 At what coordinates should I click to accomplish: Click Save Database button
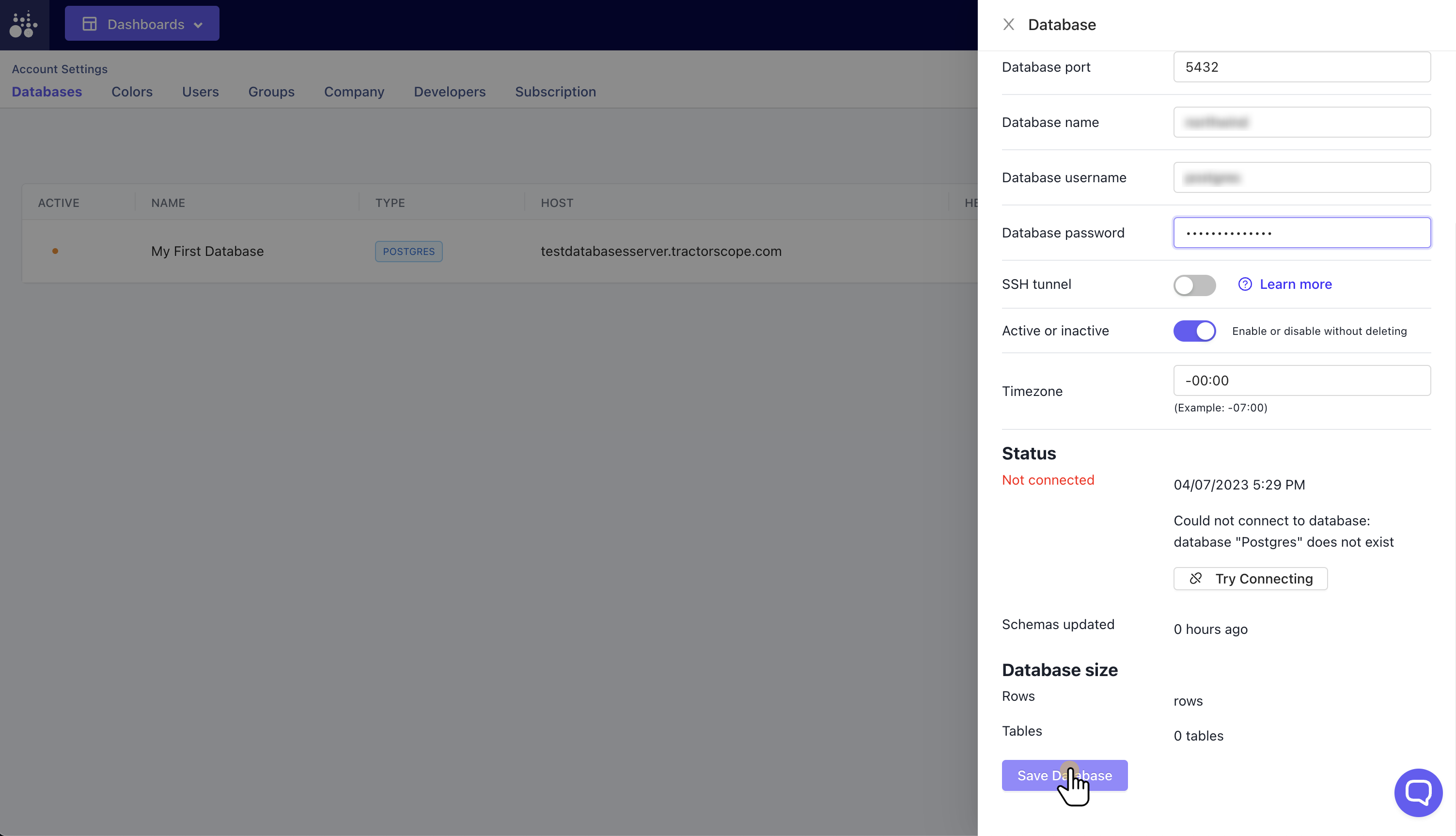coord(1064,775)
